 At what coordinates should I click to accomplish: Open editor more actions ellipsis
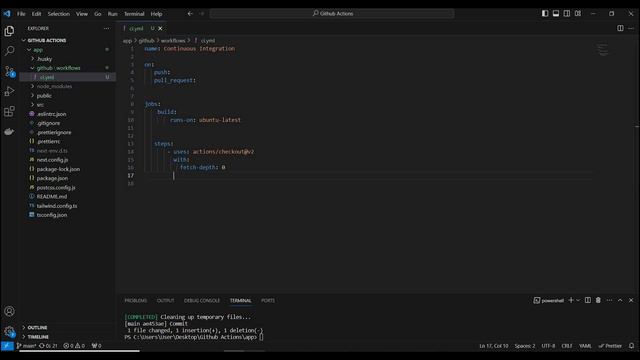(631, 29)
